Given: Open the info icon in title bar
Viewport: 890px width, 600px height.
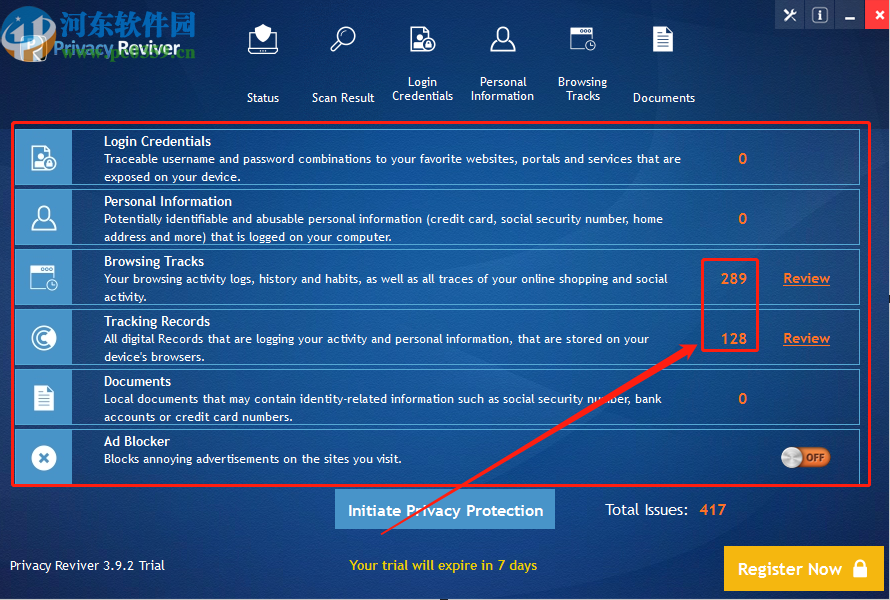Looking at the screenshot, I should pos(820,15).
